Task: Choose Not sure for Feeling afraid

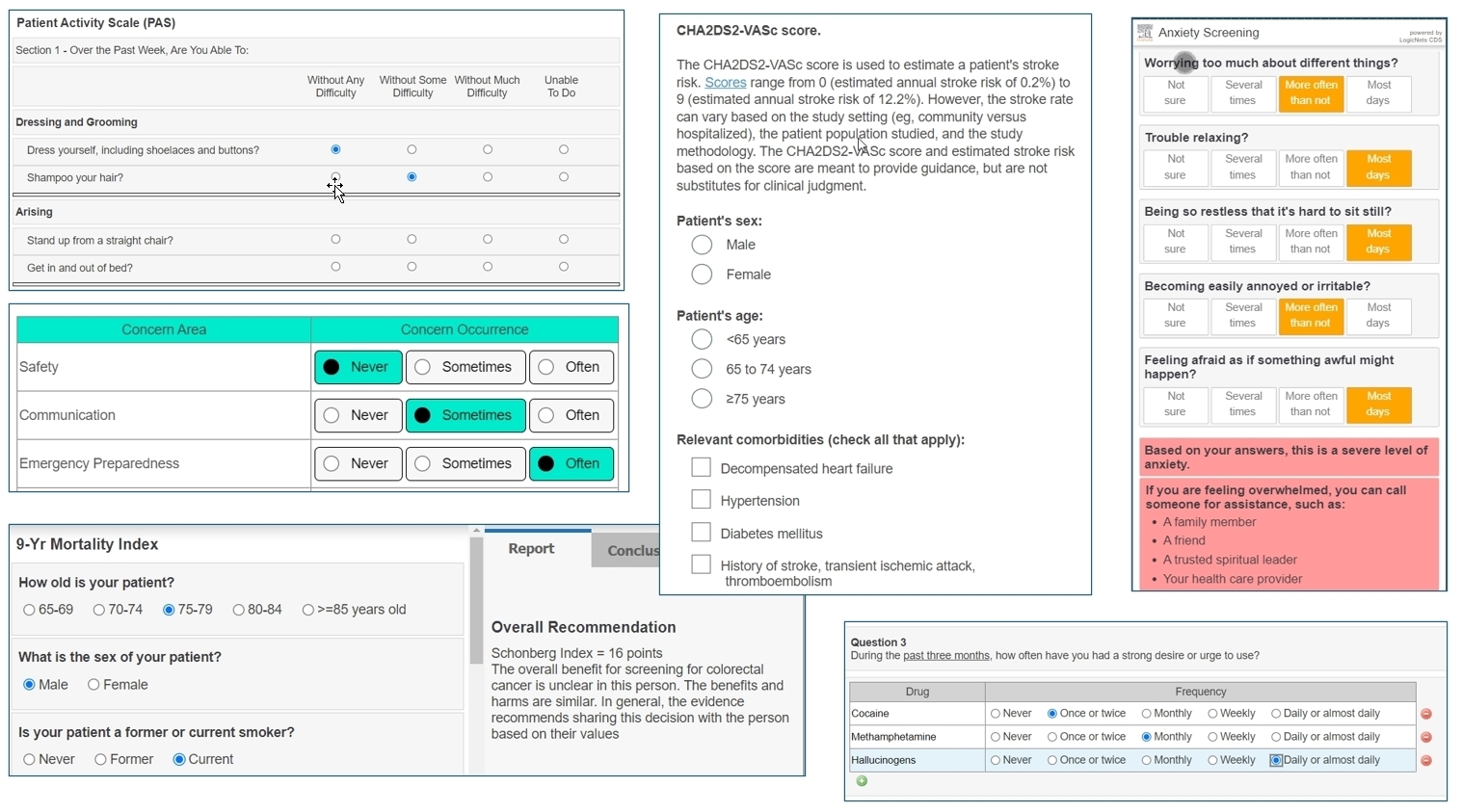Action: coord(1176,404)
